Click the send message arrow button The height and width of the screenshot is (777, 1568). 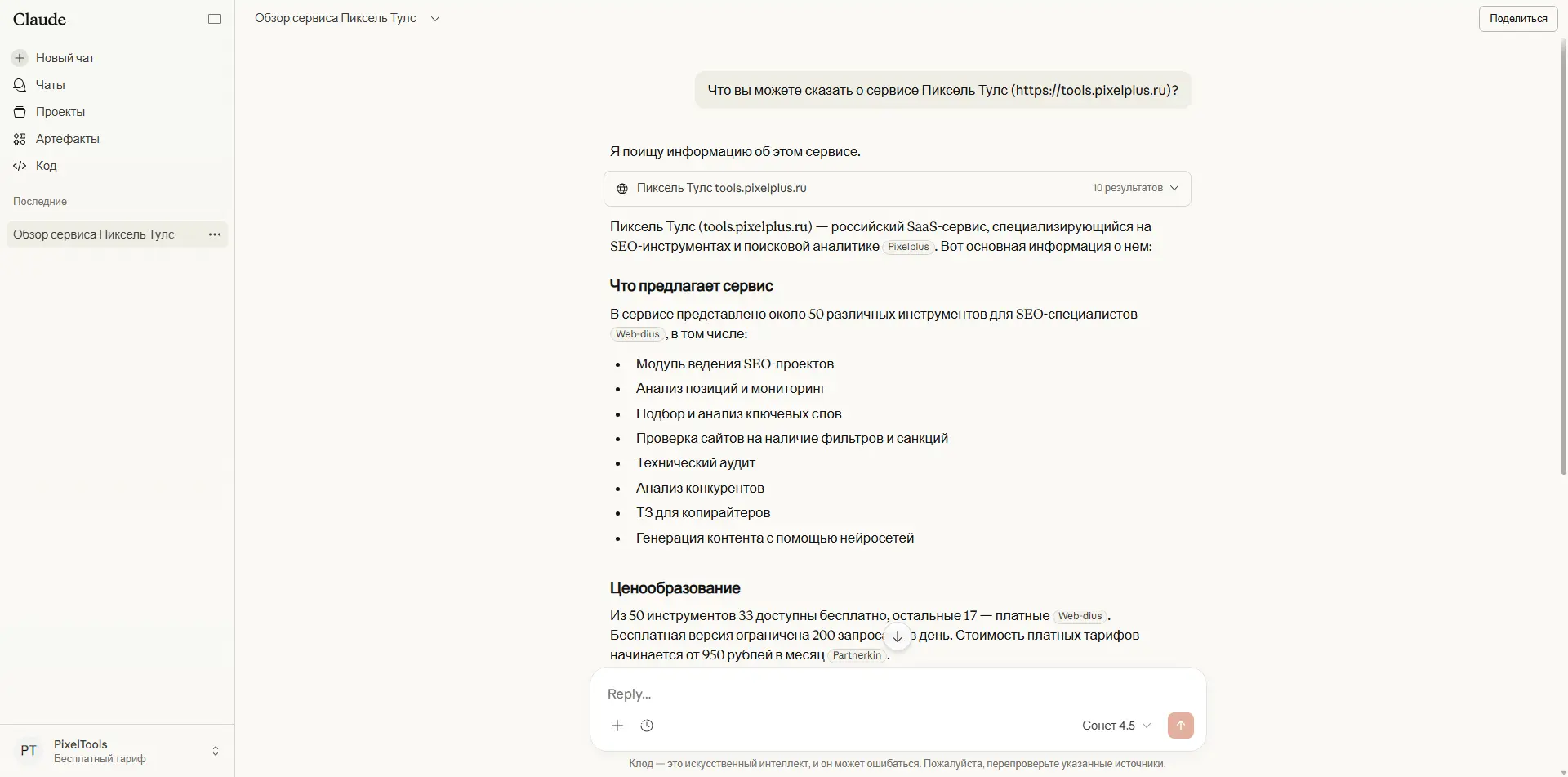coord(1180,726)
